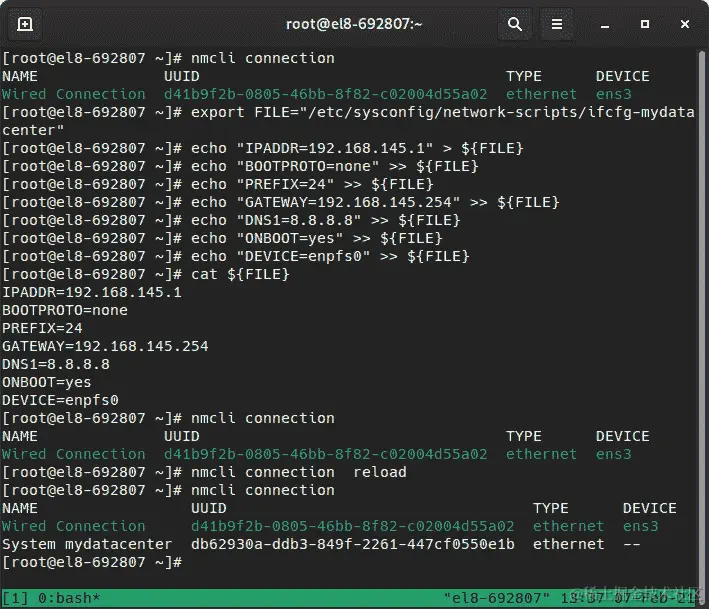Screen dimensions: 709x609
Task: Click the -- device value for mydatacenter
Action: tap(632, 544)
